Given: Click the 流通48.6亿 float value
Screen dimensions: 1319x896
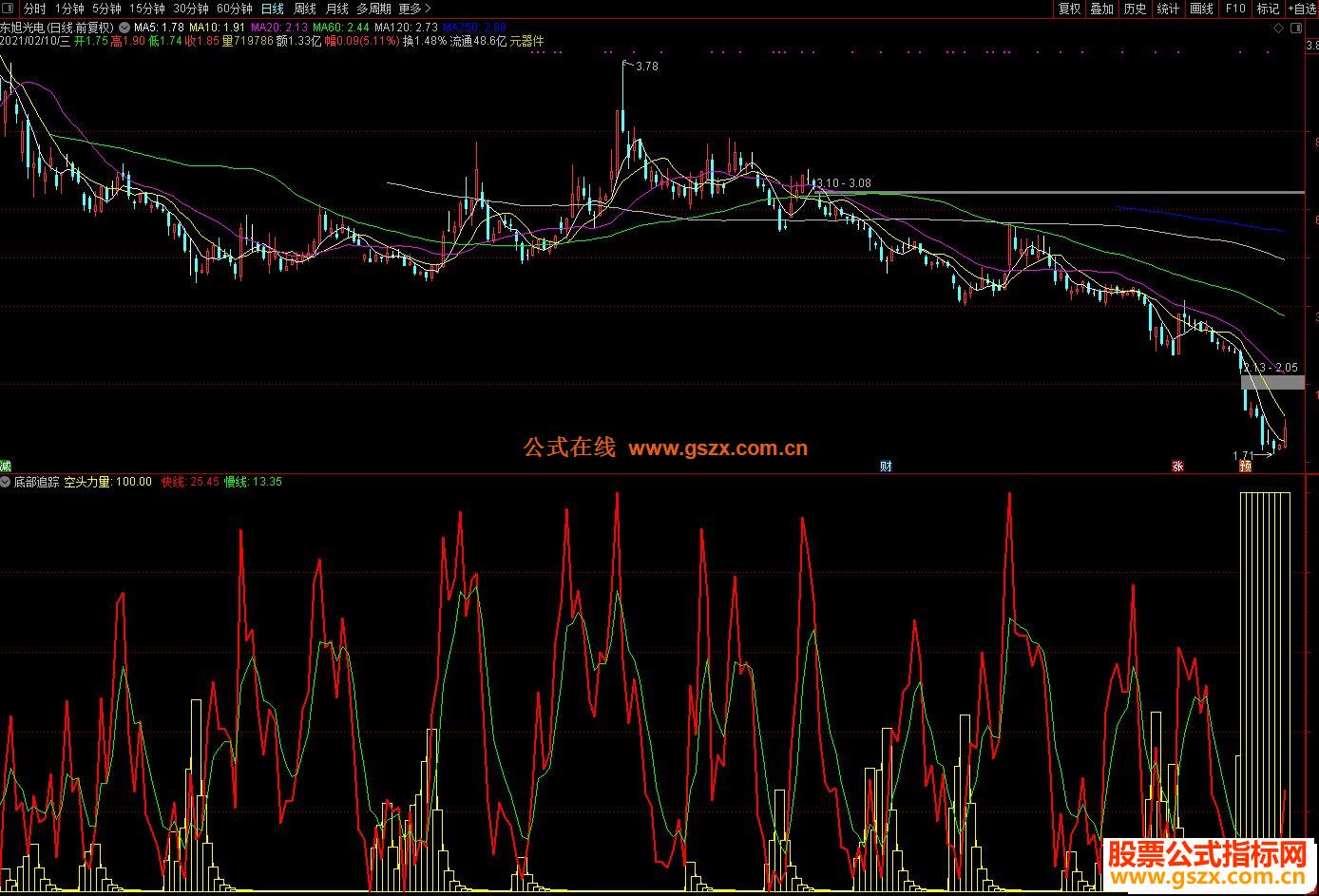Looking at the screenshot, I should point(478,42).
